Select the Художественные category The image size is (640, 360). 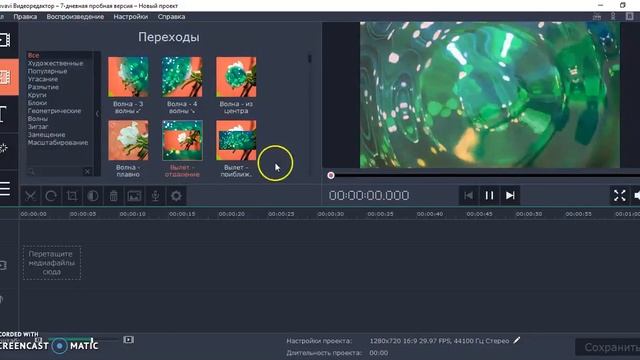(x=56, y=63)
